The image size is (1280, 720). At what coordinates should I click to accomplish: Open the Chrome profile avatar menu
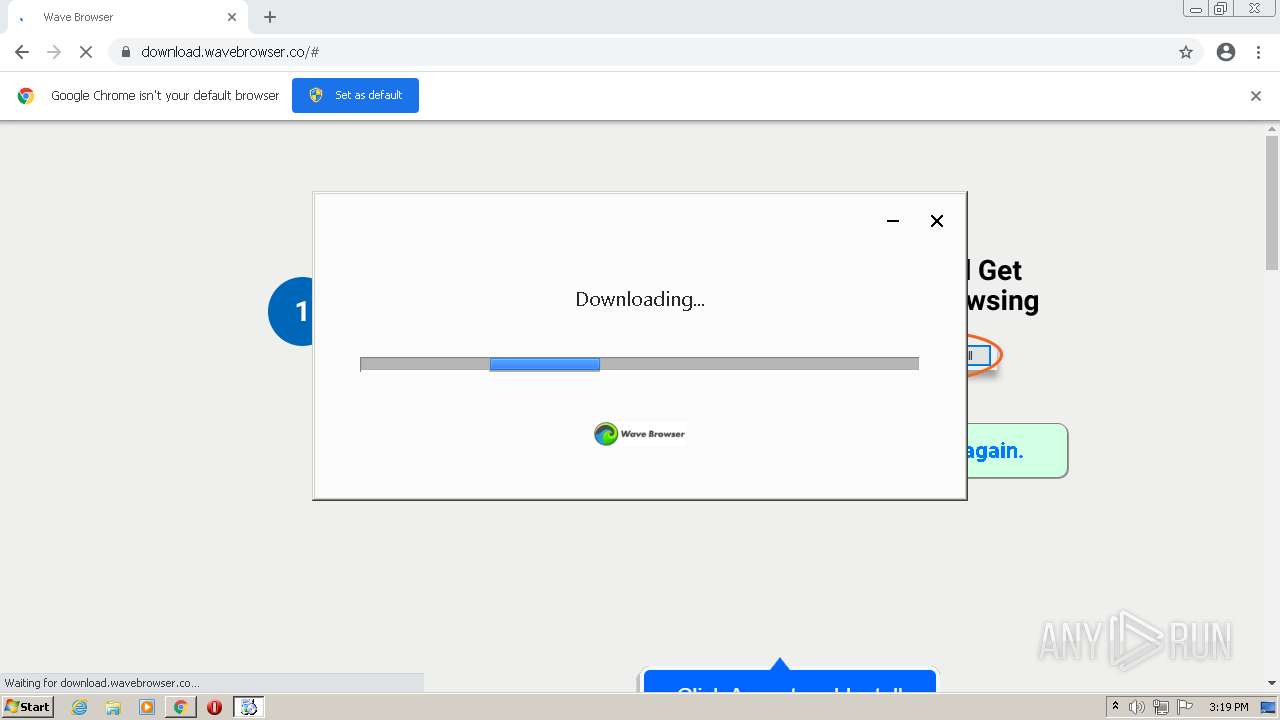(1226, 52)
